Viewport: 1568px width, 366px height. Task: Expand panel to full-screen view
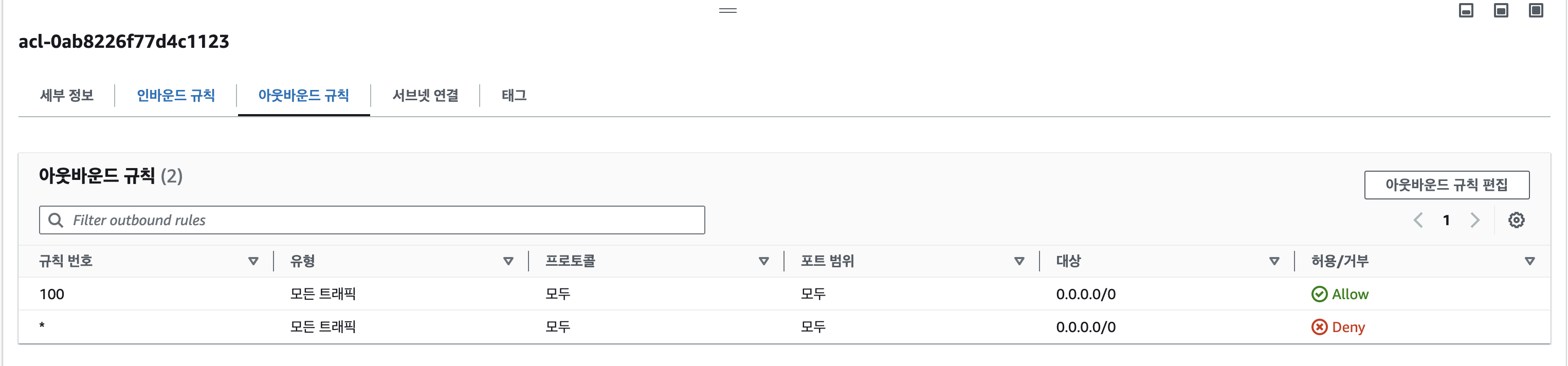point(1535,10)
